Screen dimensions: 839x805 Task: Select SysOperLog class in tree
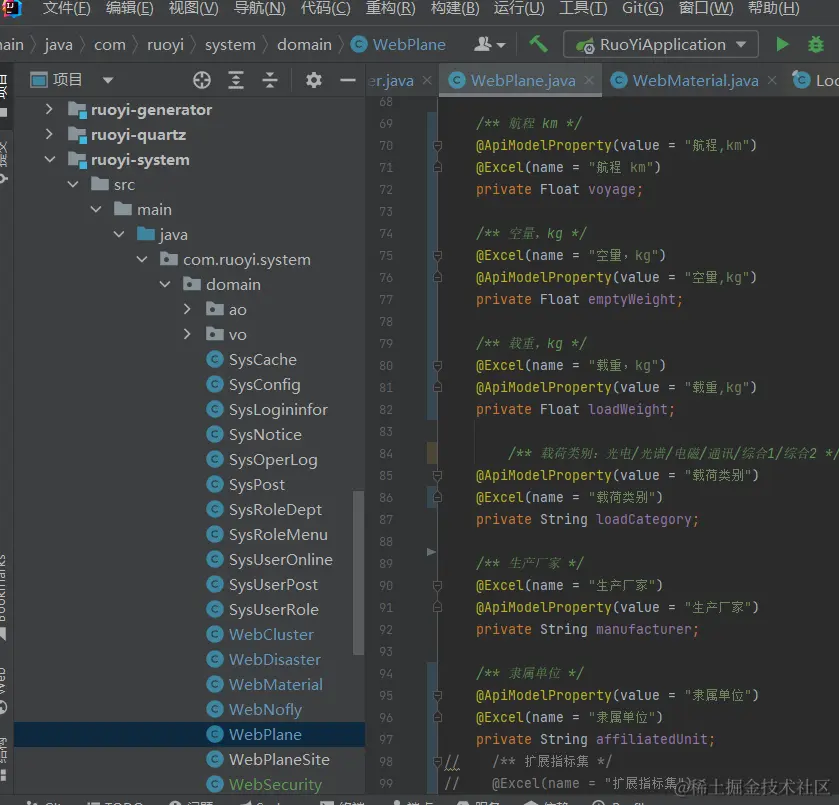(x=273, y=459)
